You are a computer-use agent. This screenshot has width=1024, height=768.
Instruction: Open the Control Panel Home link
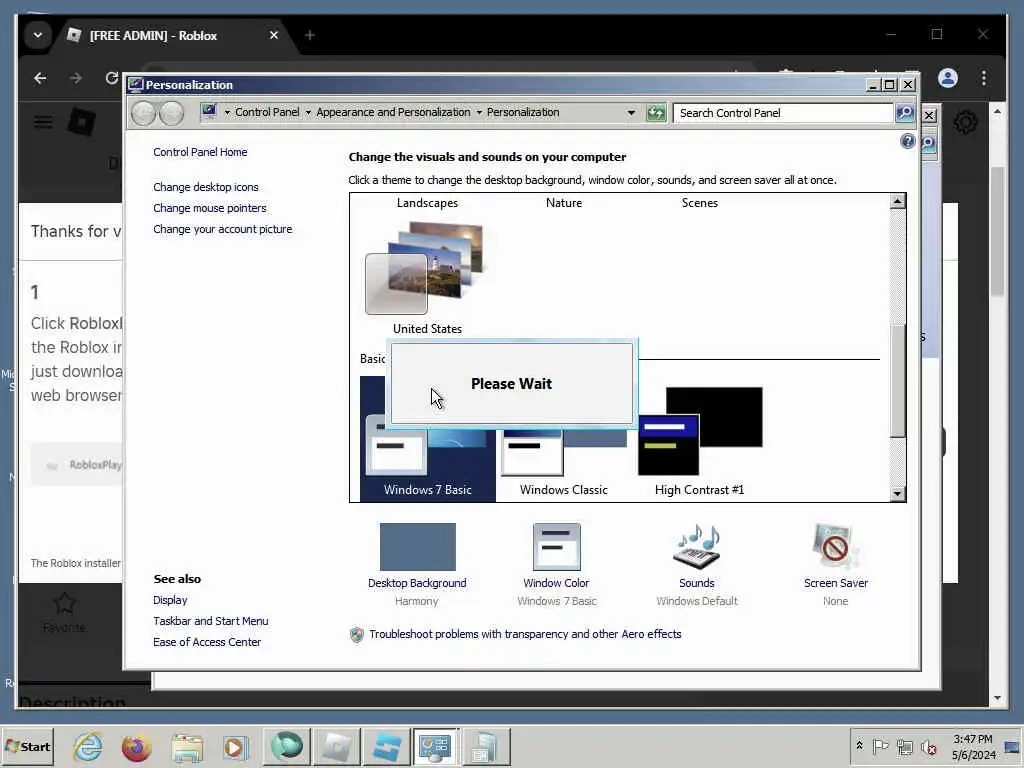[200, 152]
